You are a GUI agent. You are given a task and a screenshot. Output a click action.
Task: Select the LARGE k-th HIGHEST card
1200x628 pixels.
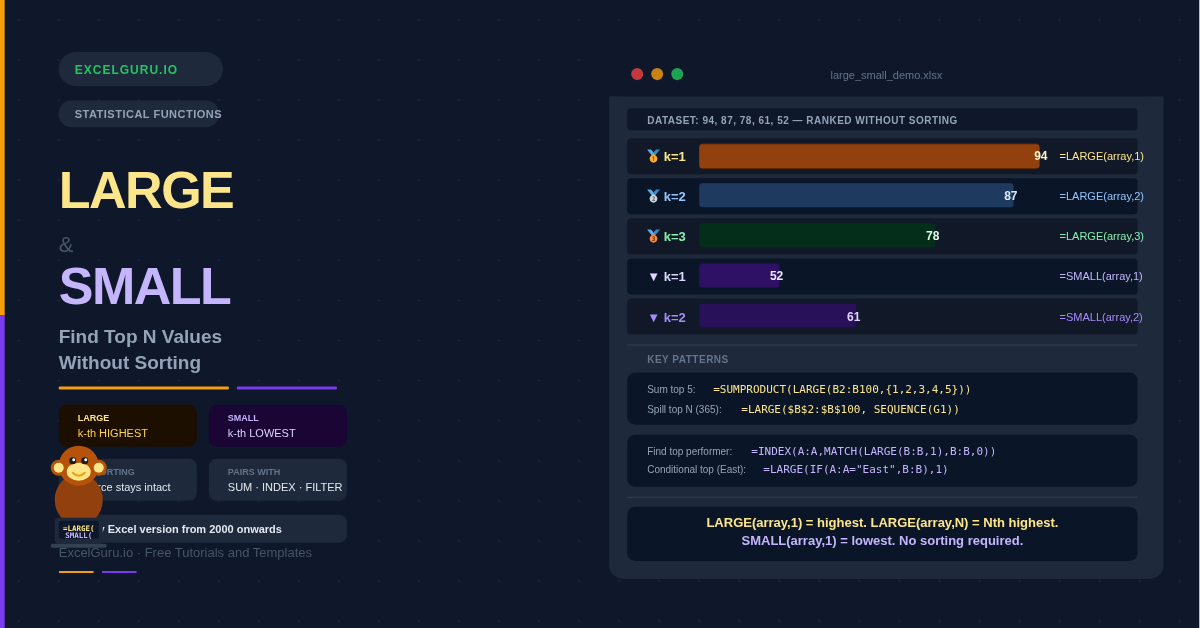click(127, 426)
